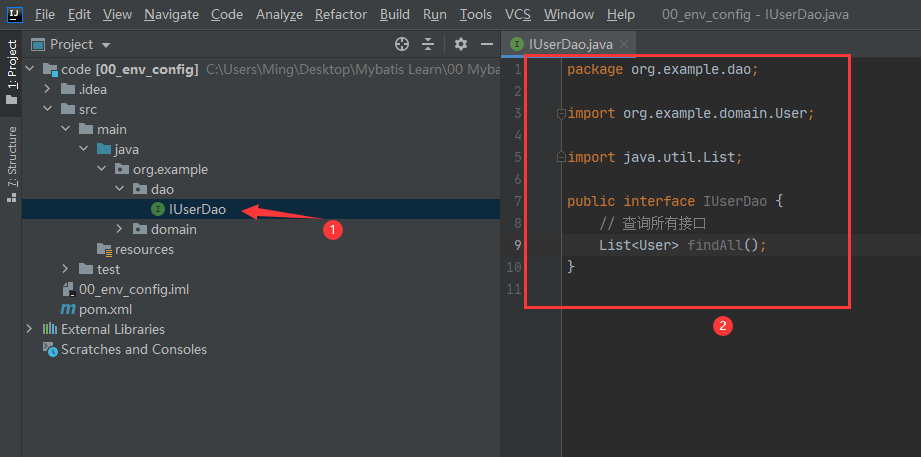Open the View menu

click(x=117, y=14)
